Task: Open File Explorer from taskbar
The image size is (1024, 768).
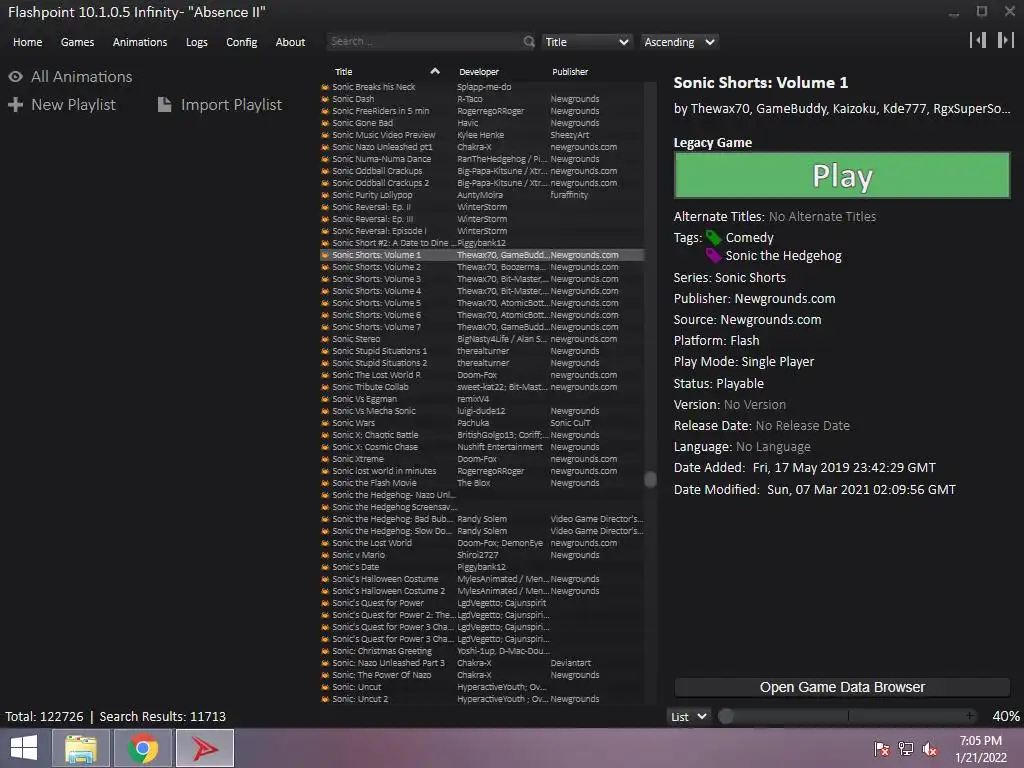Action: click(x=81, y=748)
